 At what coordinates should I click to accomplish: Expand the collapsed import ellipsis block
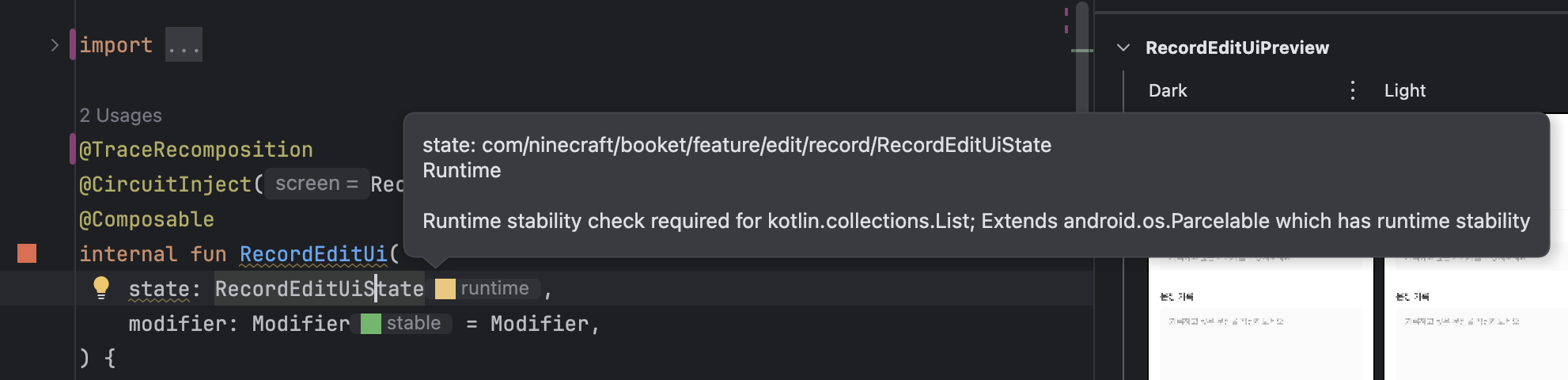[x=184, y=45]
